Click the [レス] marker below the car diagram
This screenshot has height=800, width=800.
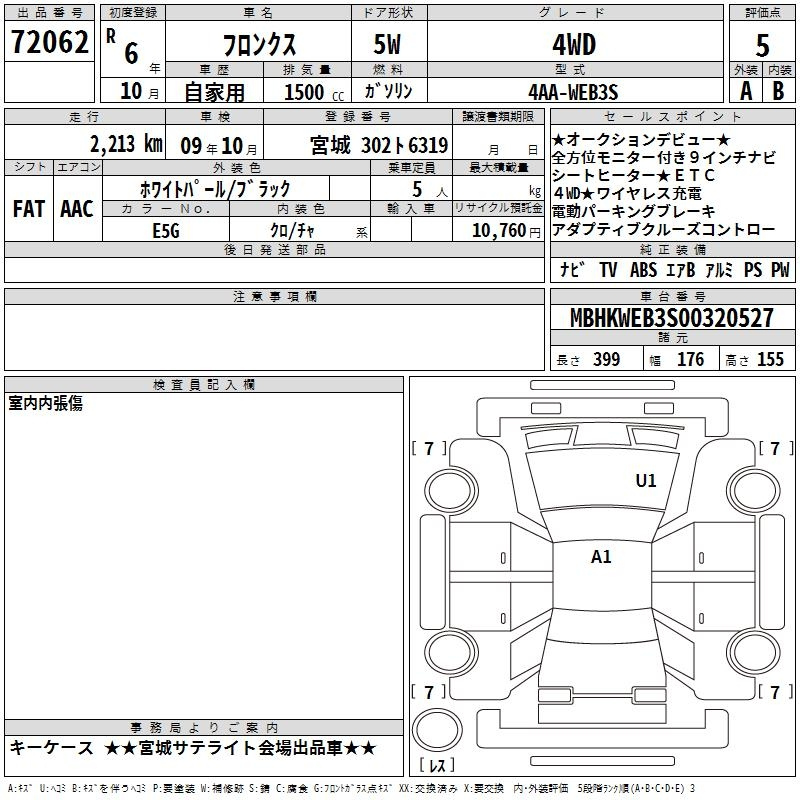[x=436, y=767]
